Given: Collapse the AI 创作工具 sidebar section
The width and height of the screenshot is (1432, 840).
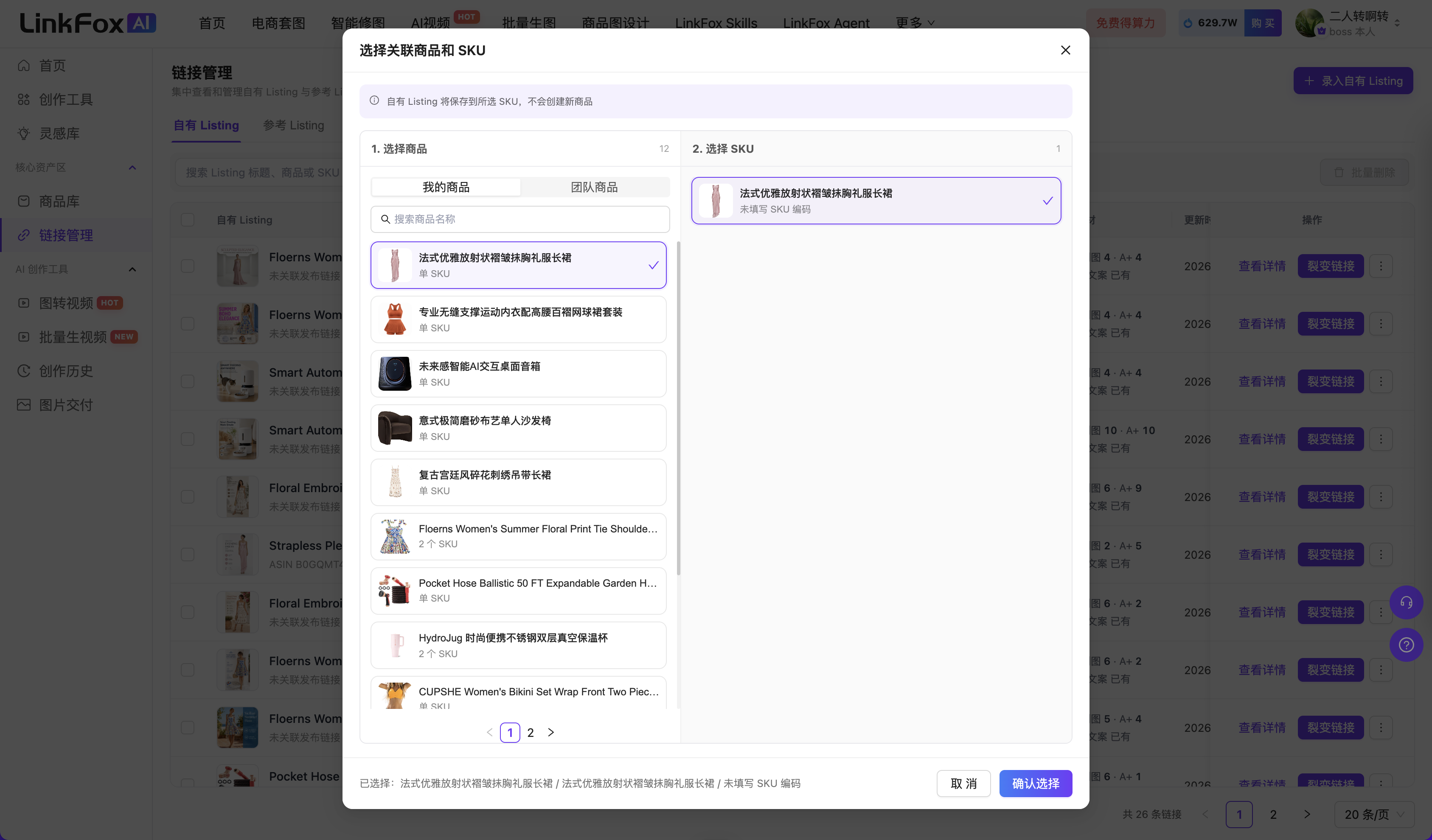Looking at the screenshot, I should (132, 269).
